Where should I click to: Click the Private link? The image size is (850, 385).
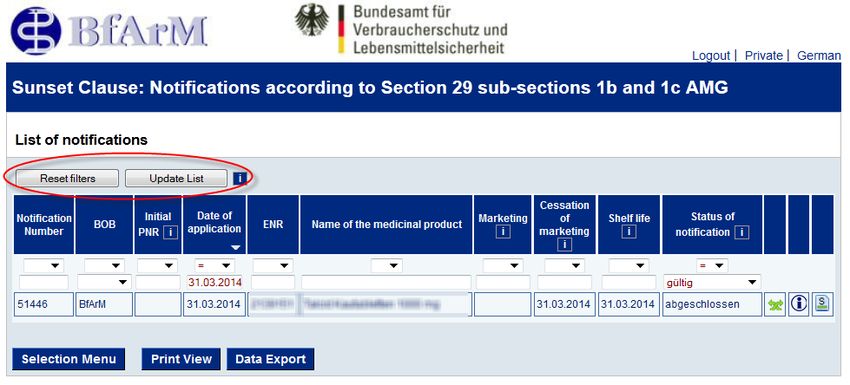pos(763,55)
